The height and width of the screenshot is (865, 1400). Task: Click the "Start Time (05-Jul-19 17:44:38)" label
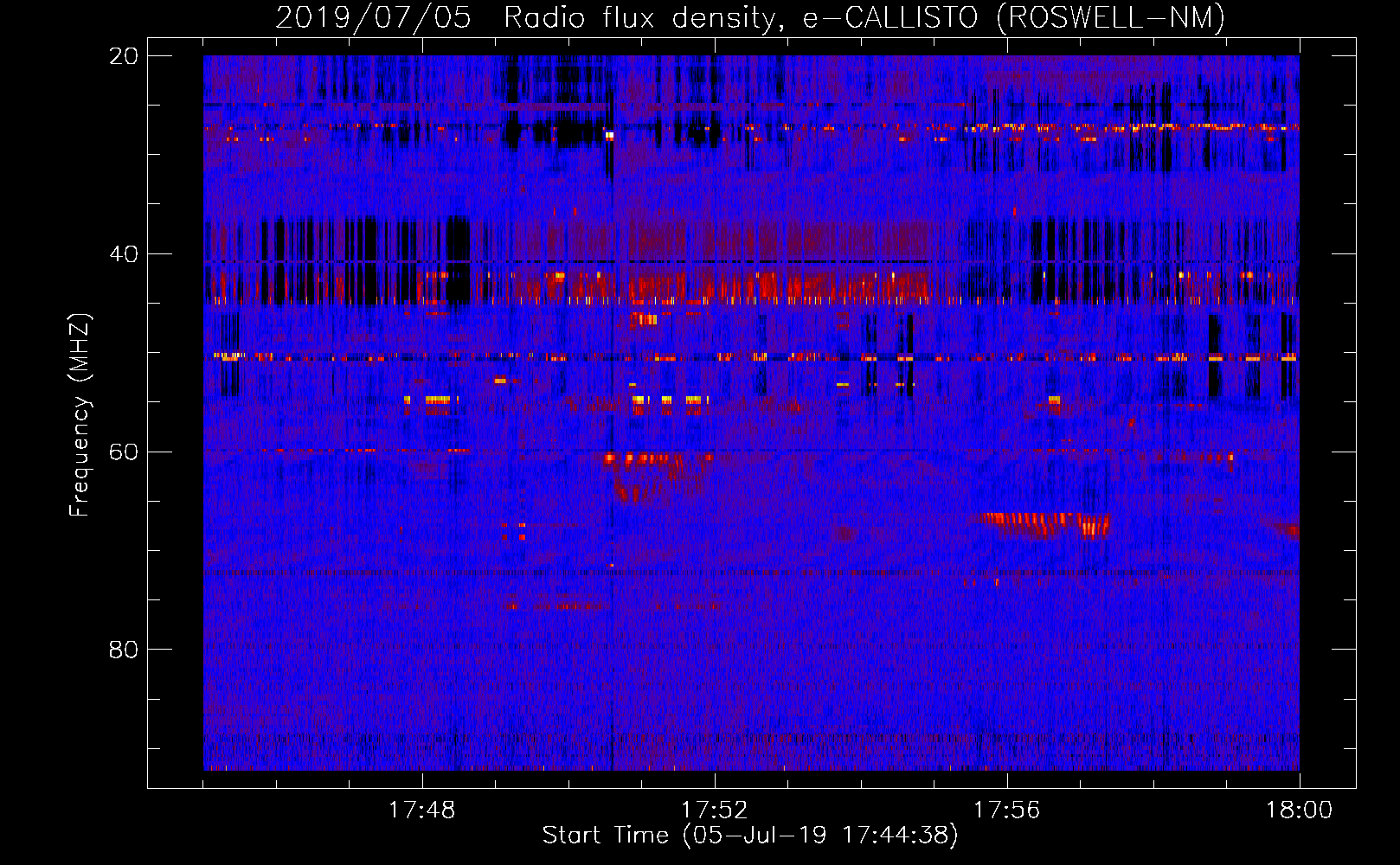pos(750,836)
